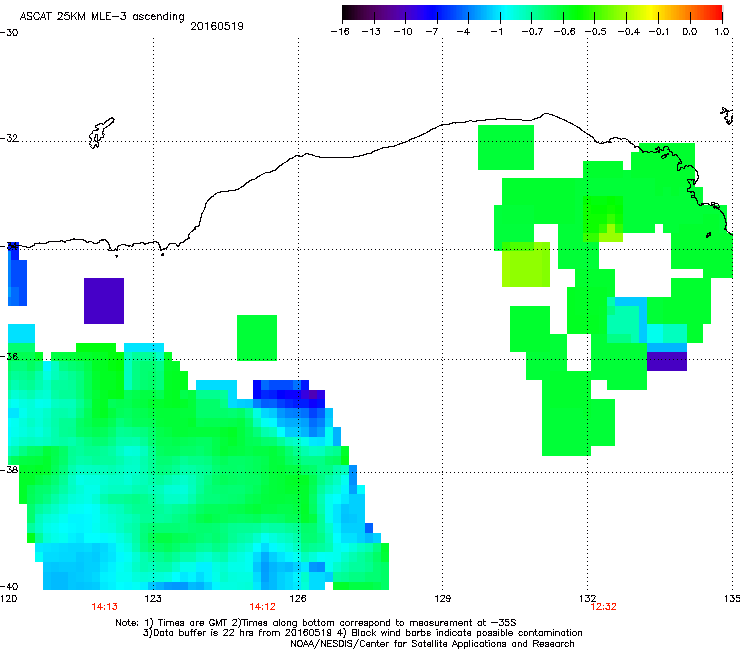Image resolution: width=740 pixels, height=650 pixels.
Task: Click the small island outline near -32 latitude
Action: [101, 133]
